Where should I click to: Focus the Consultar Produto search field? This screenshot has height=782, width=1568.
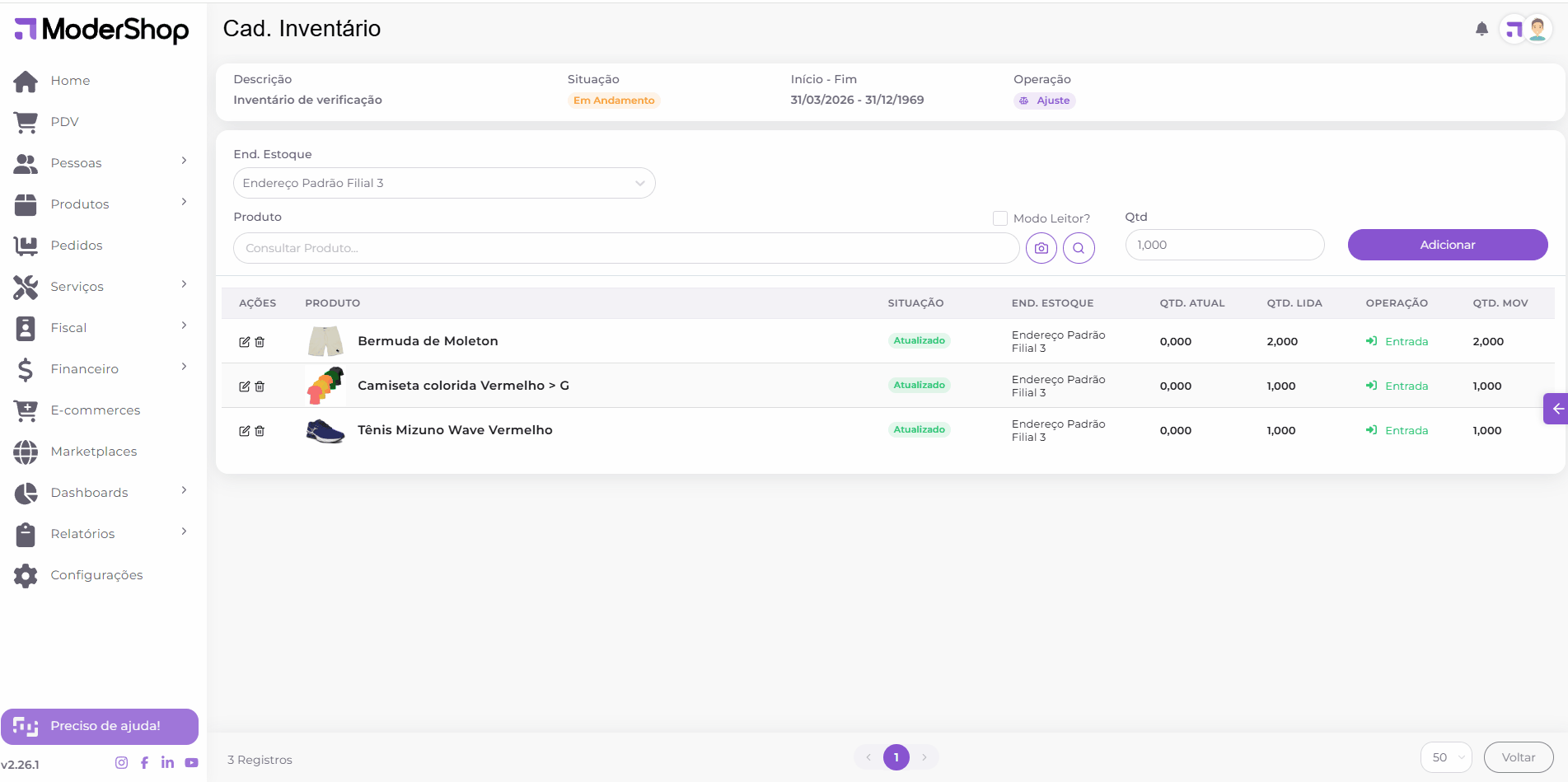pyautogui.click(x=626, y=248)
